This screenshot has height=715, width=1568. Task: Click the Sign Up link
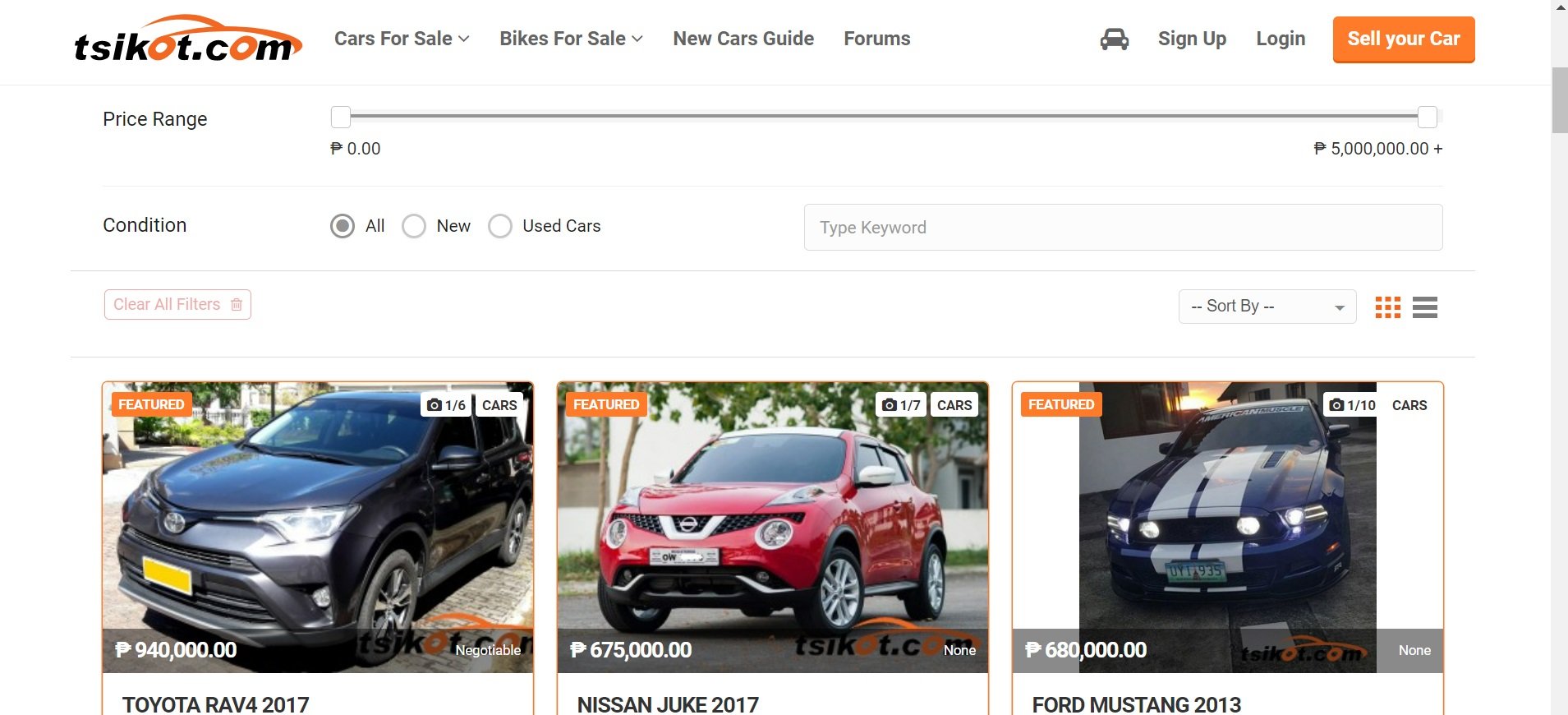click(x=1192, y=39)
